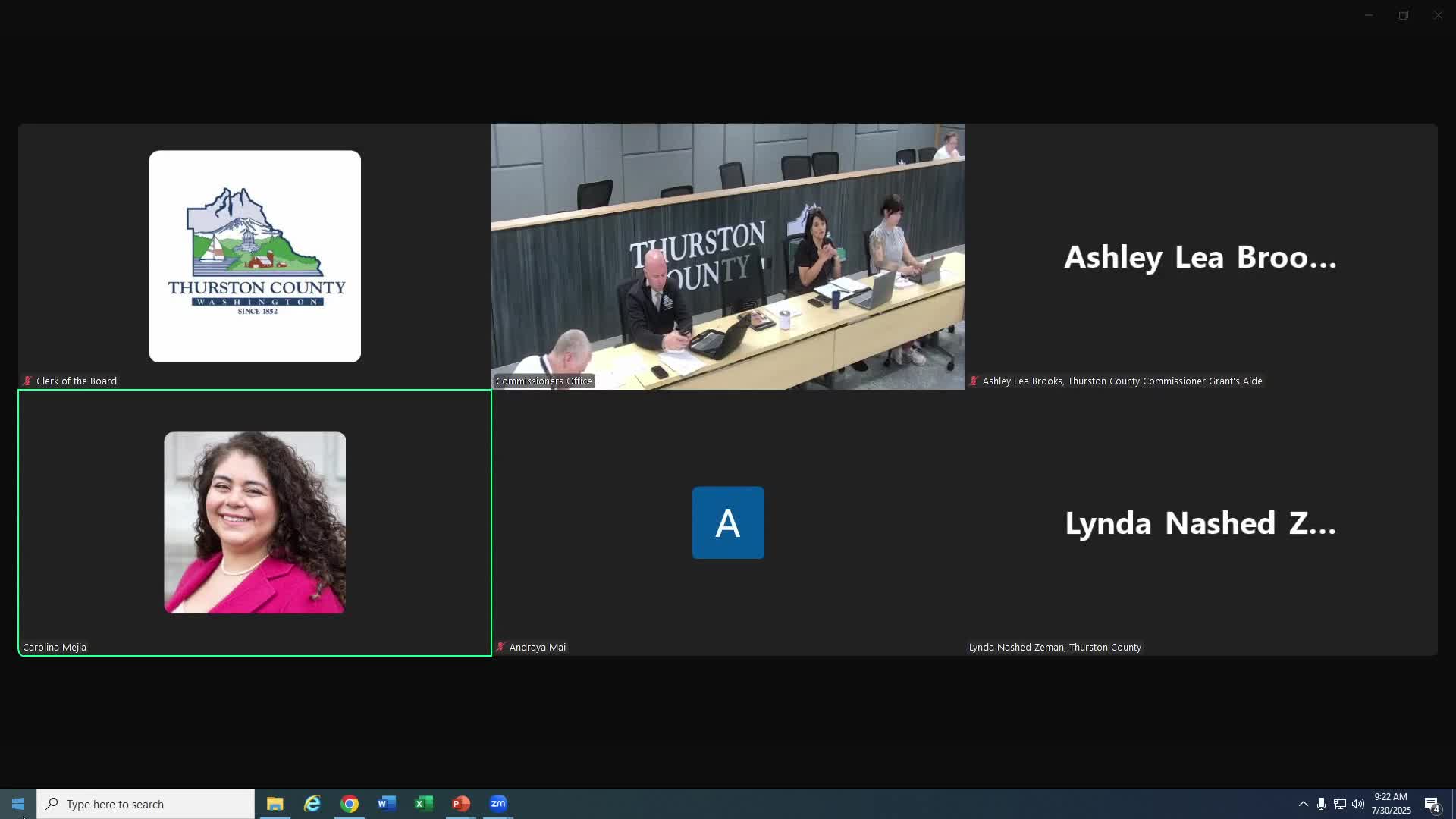
Task: Open Internet Explorer from the taskbar
Action: 312,804
